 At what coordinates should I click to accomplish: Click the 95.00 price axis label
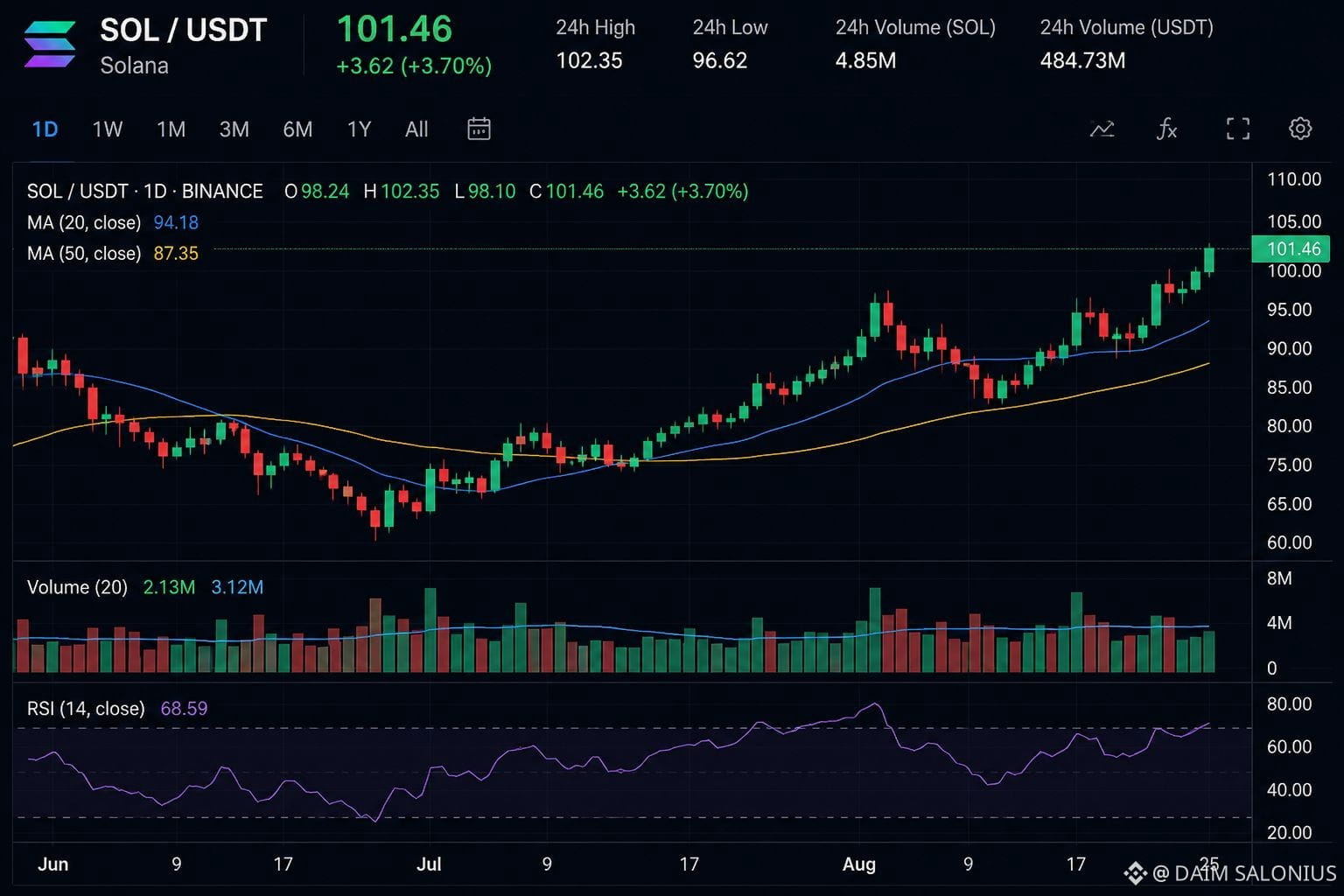point(1289,310)
